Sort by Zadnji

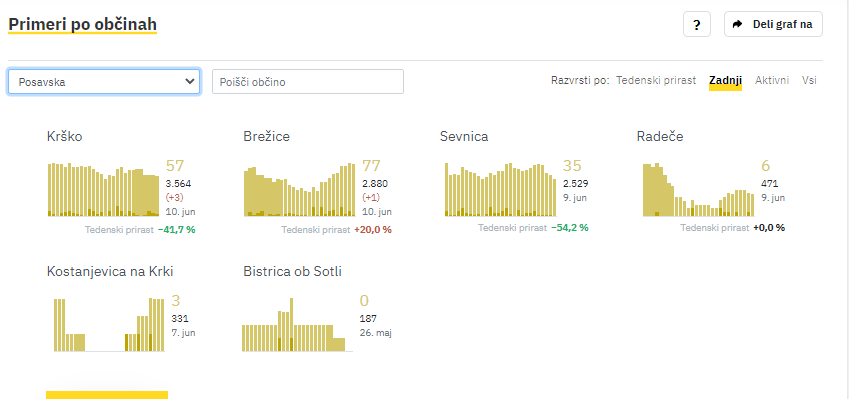[725, 81]
